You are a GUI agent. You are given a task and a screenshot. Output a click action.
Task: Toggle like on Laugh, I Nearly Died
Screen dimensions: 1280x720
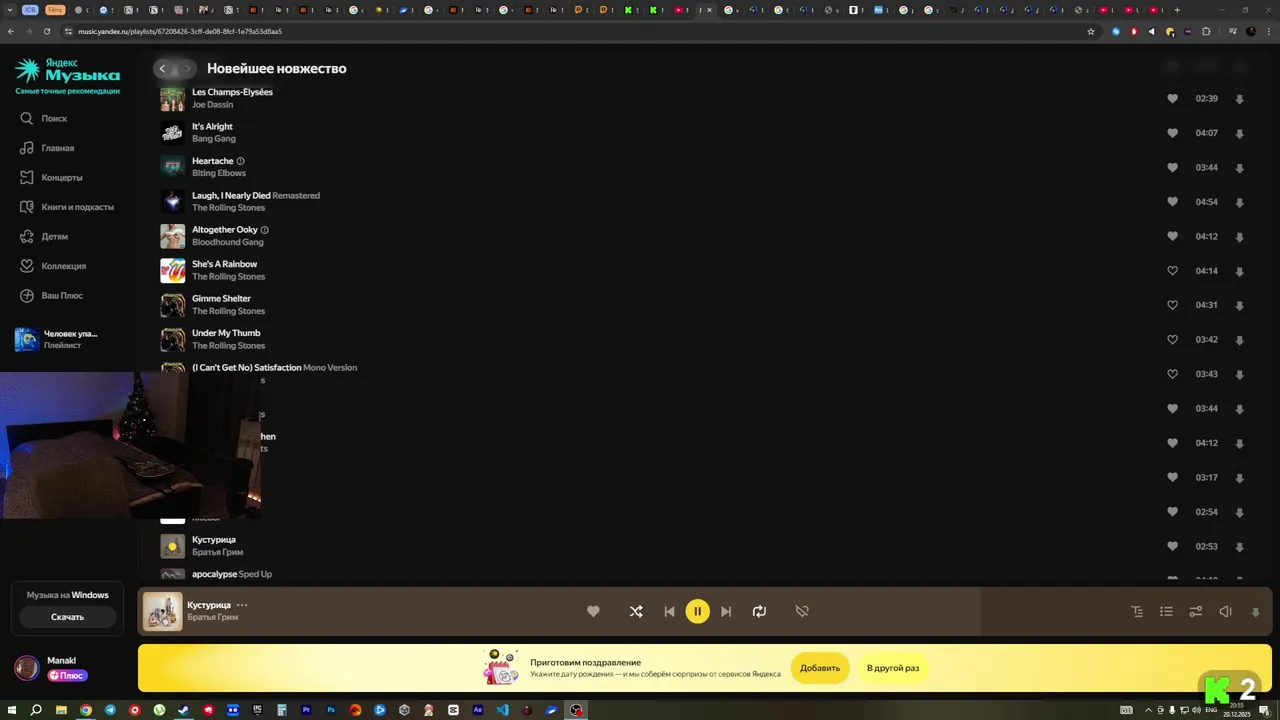click(1172, 202)
